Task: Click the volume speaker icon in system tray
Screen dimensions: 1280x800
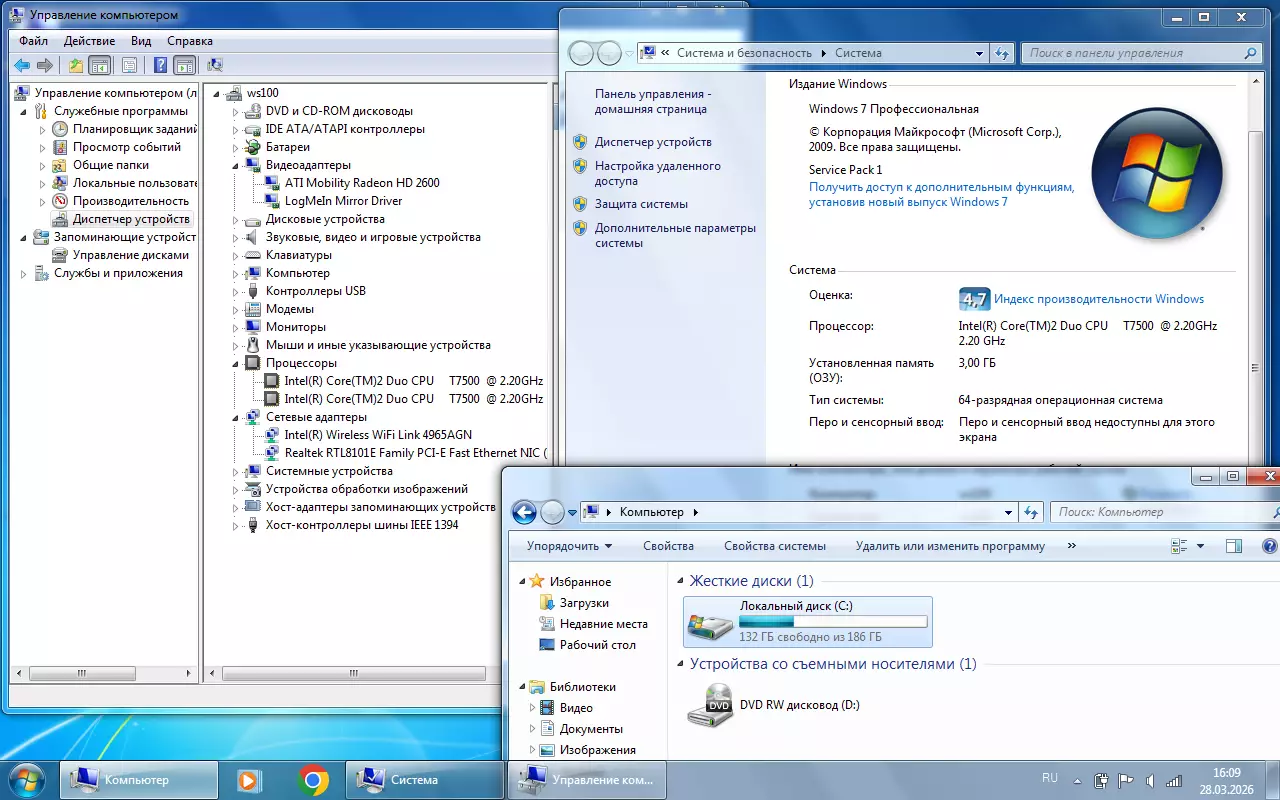Action: 1149,779
